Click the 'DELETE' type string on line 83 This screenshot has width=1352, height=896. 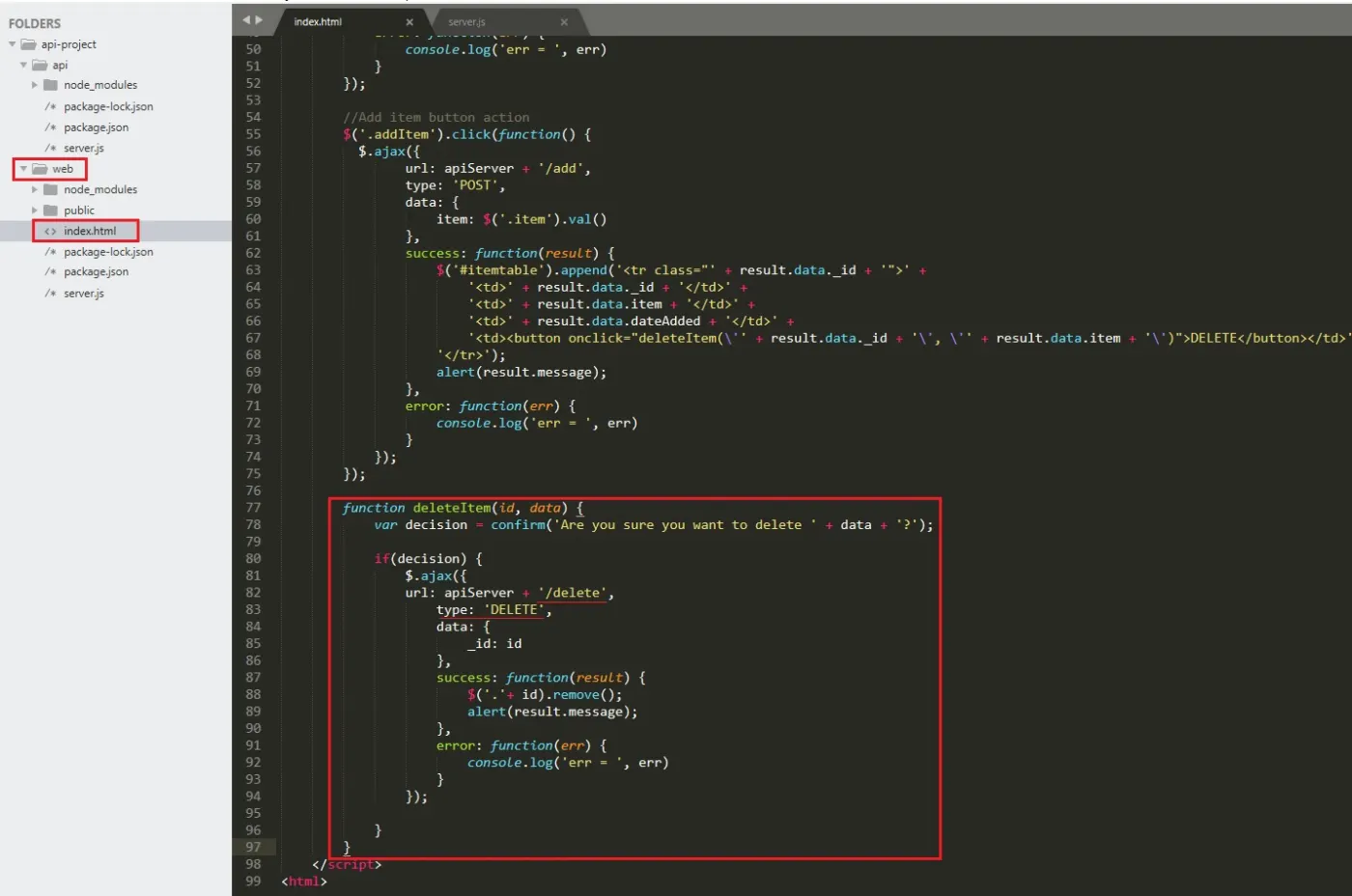(514, 610)
